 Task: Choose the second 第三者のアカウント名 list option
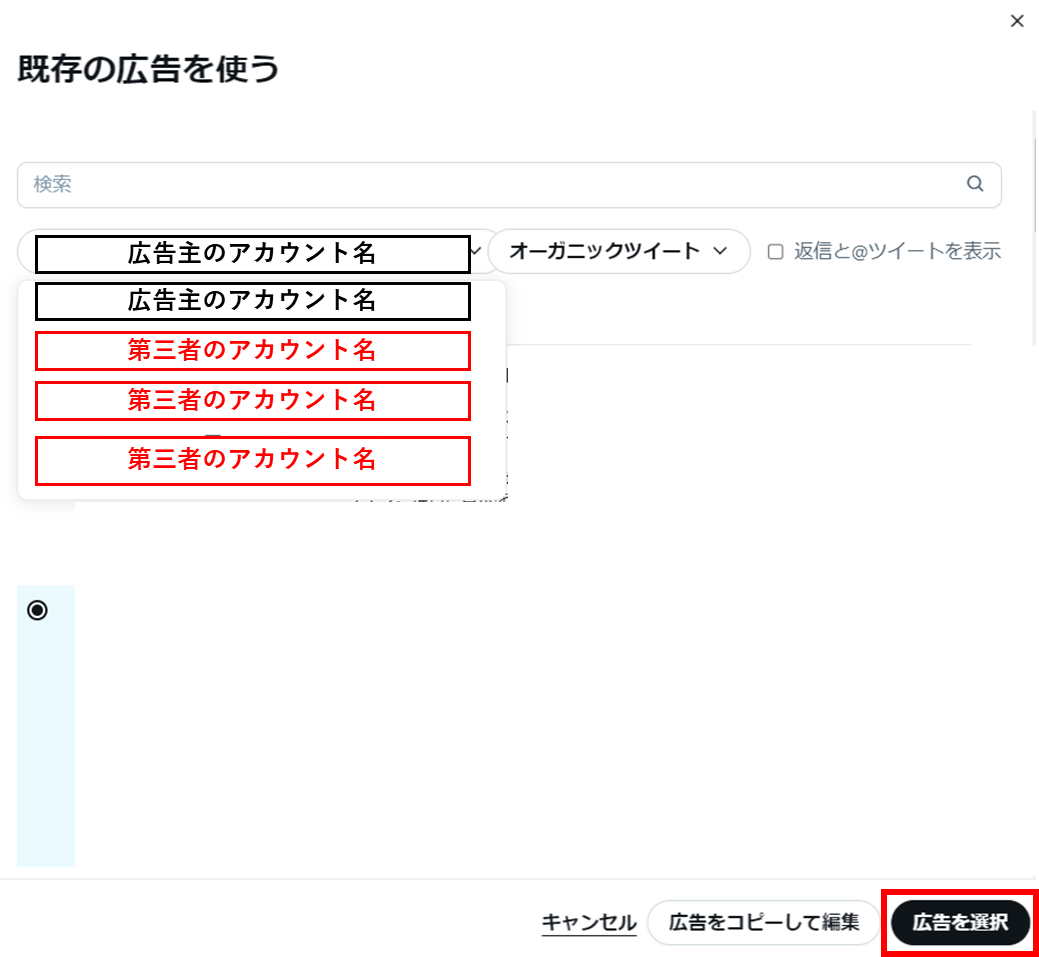click(x=252, y=400)
